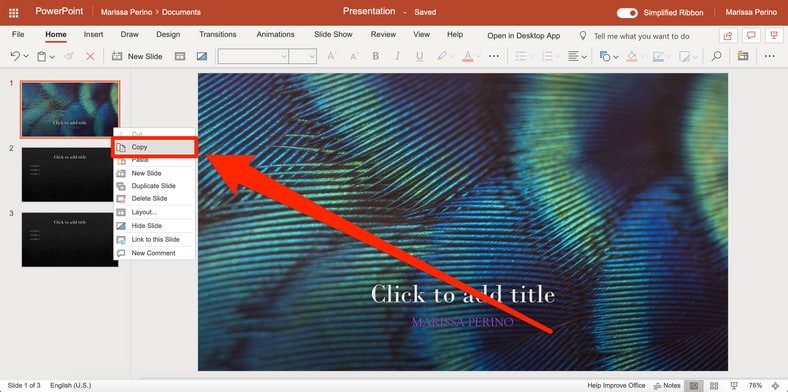
Task: Click the numbered list icon
Action: [x=548, y=56]
